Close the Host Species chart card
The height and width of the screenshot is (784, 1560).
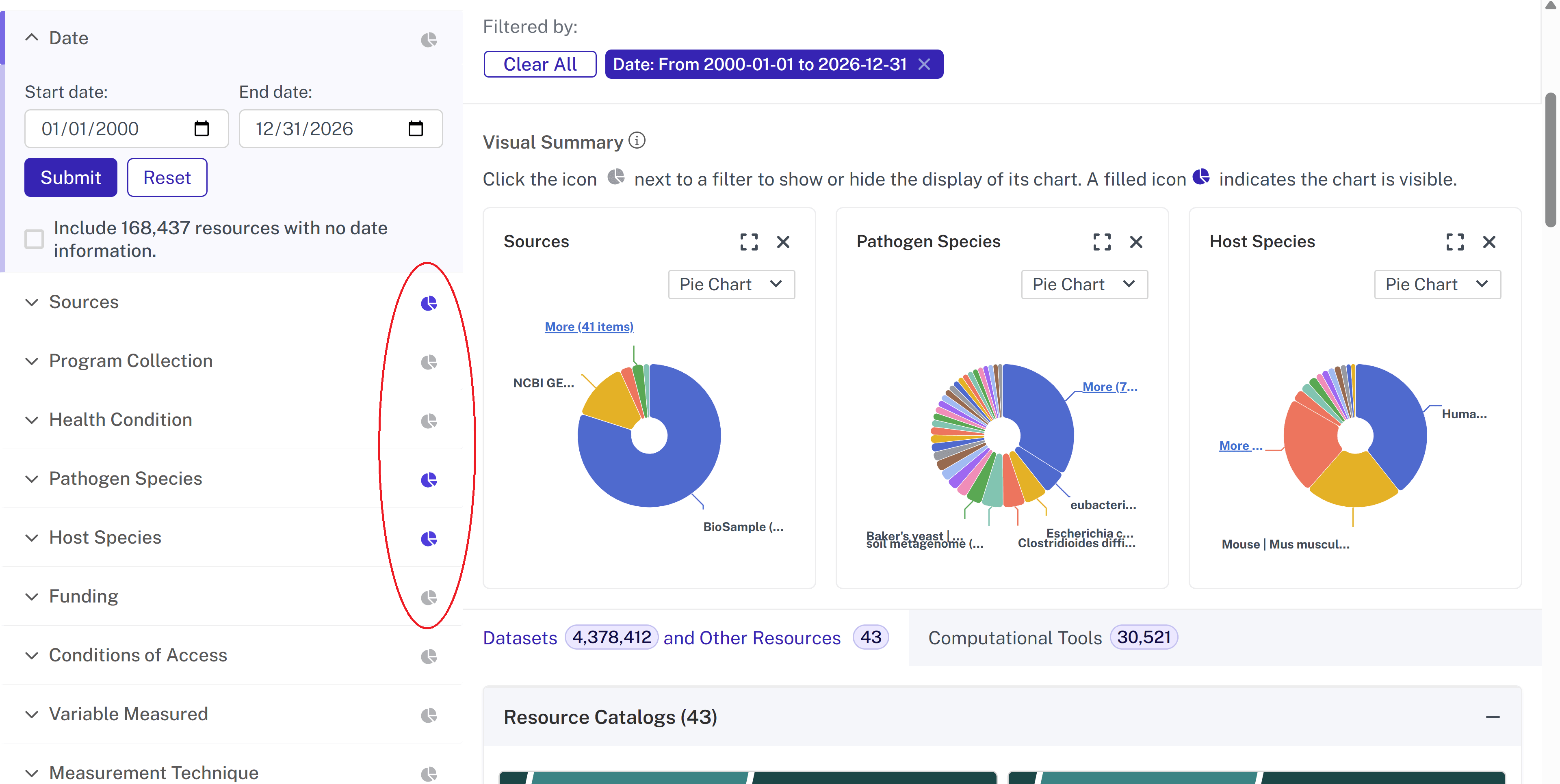coord(1489,242)
